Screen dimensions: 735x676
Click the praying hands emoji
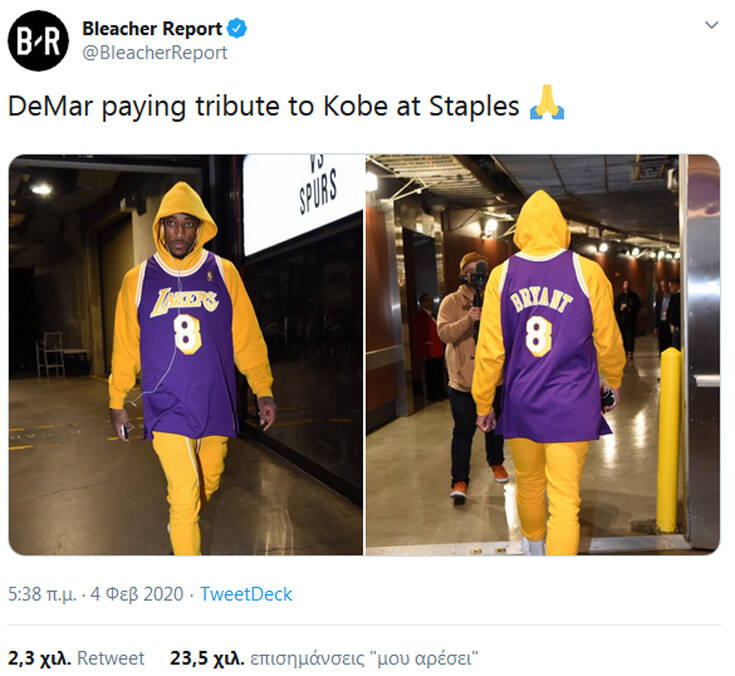(546, 104)
